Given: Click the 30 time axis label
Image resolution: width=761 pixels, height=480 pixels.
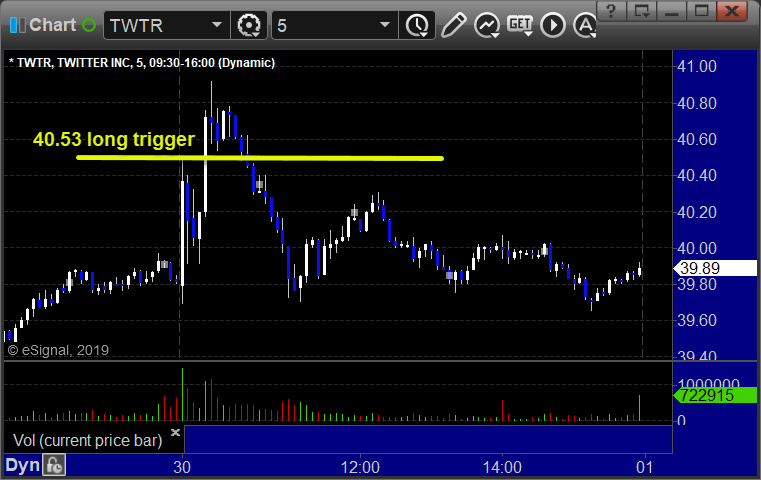Looking at the screenshot, I should [182, 468].
